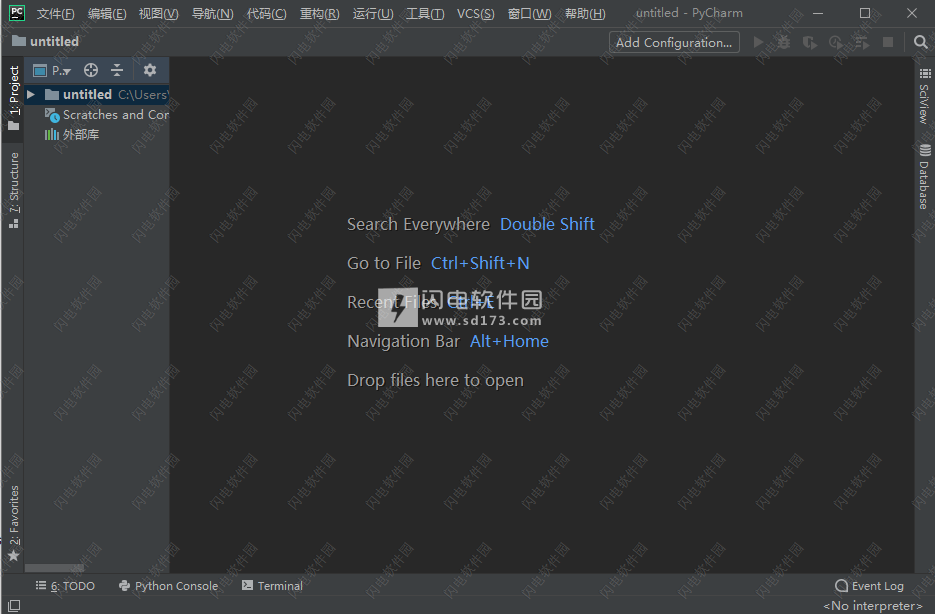Toggle the 2: Favorites tool window tab

[x=13, y=523]
